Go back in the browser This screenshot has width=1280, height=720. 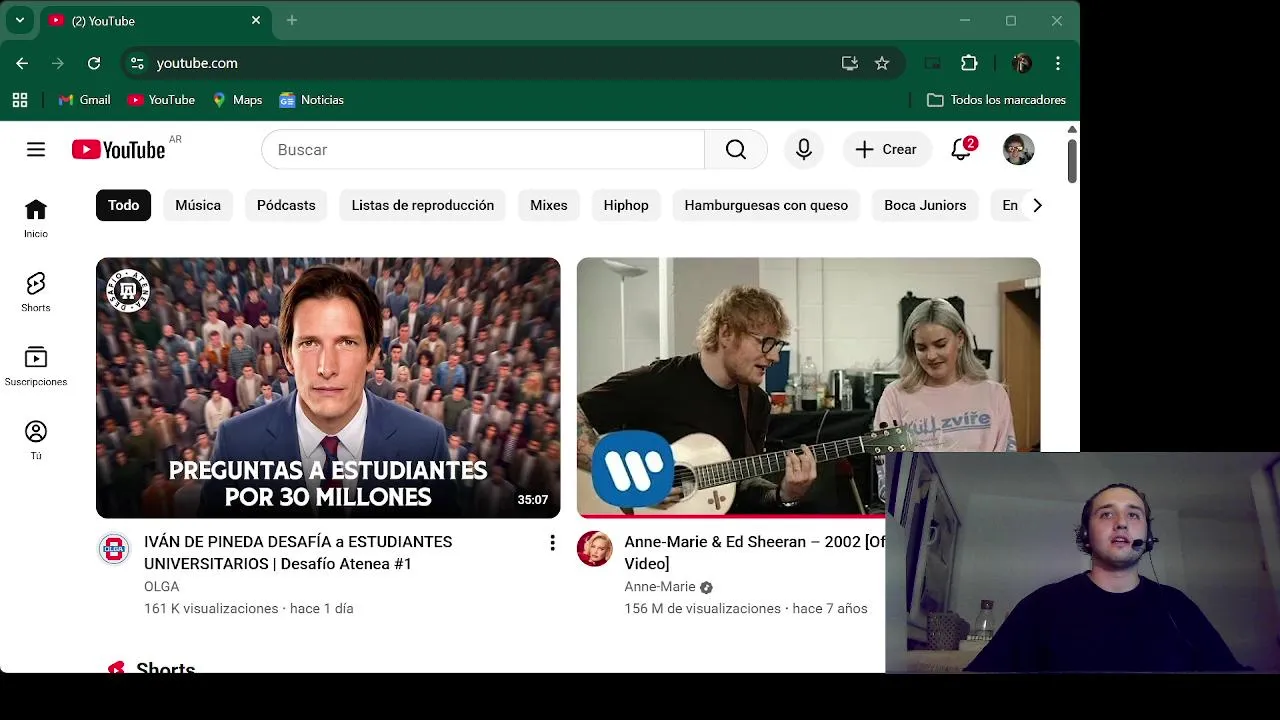(22, 63)
